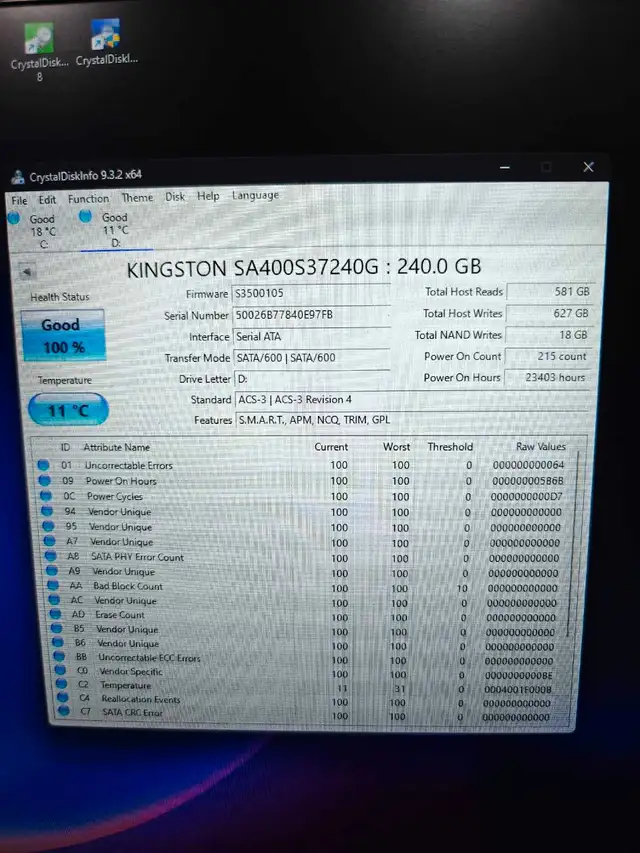Click status dot for Vendor Specific row
The height and width of the screenshot is (853, 640).
click(x=60, y=670)
